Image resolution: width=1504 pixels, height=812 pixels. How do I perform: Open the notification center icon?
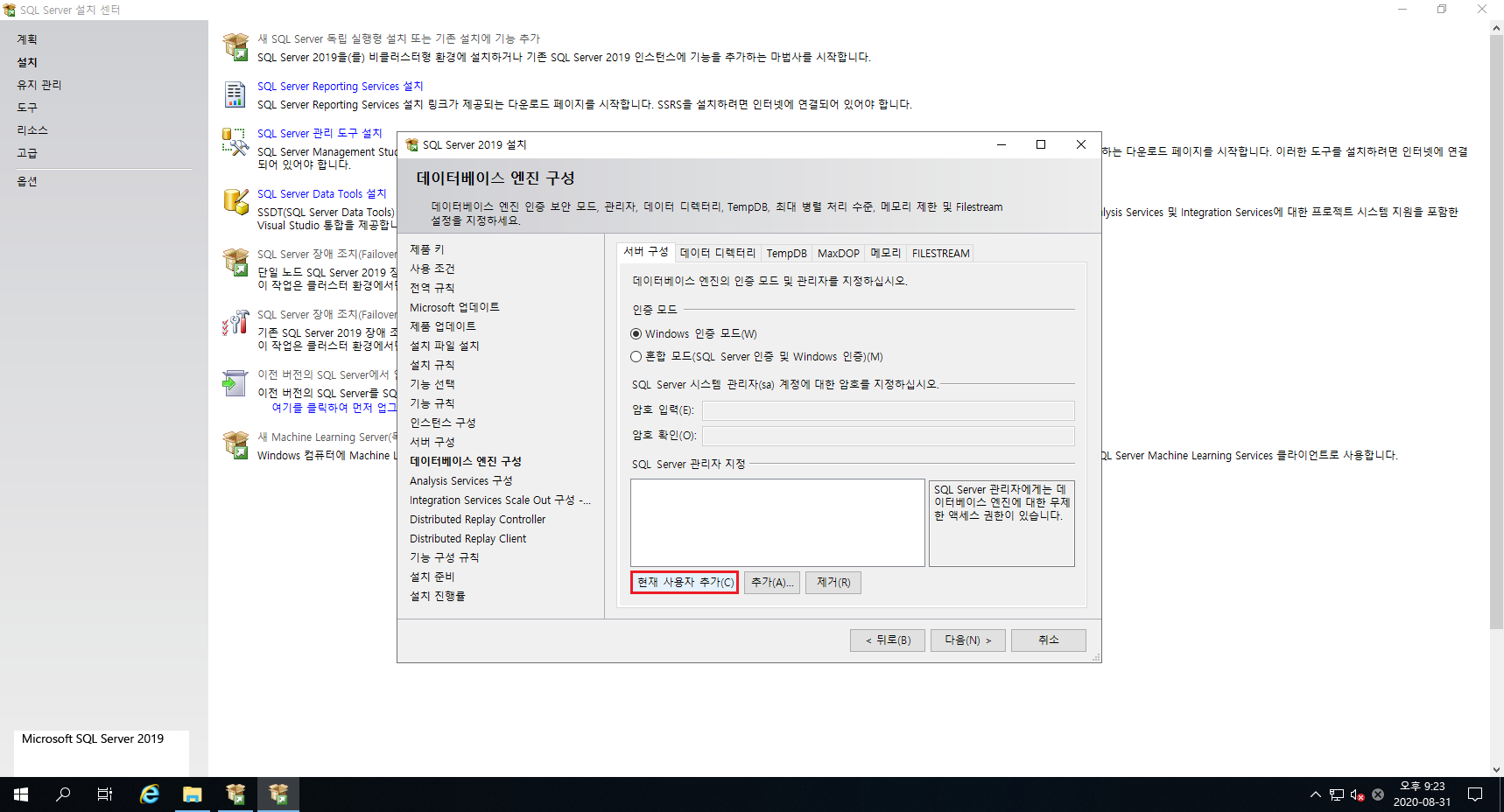click(1475, 794)
